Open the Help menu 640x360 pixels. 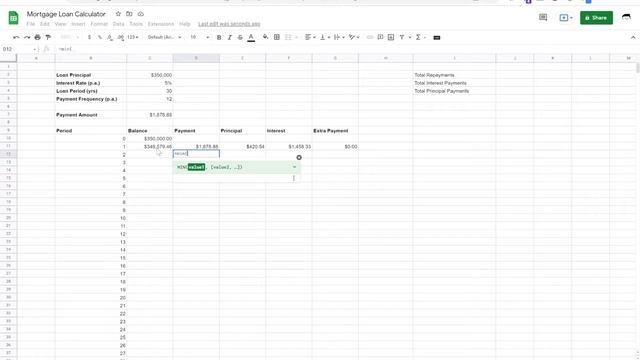coord(184,24)
